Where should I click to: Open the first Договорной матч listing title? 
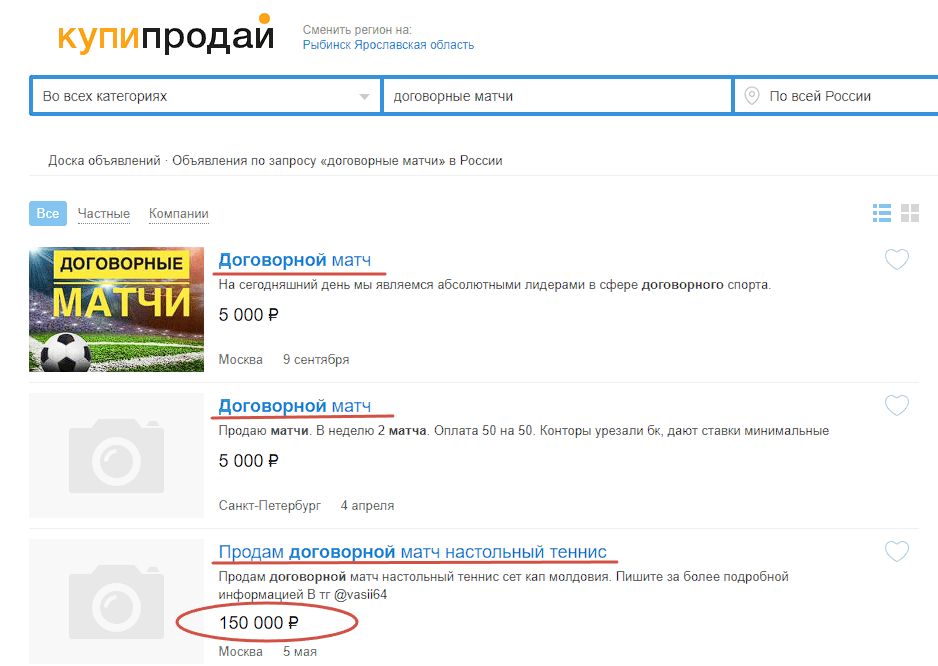[294, 260]
